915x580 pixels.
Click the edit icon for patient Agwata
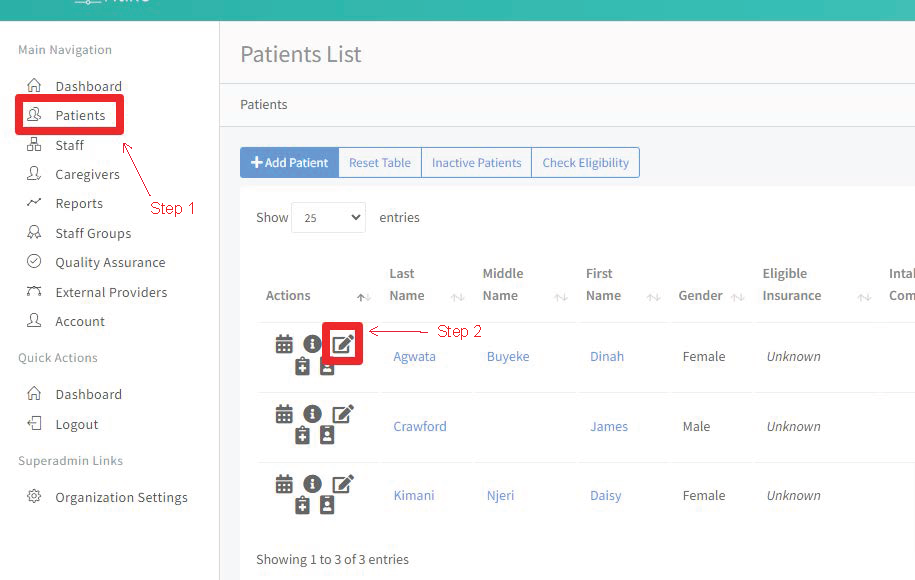tap(343, 344)
